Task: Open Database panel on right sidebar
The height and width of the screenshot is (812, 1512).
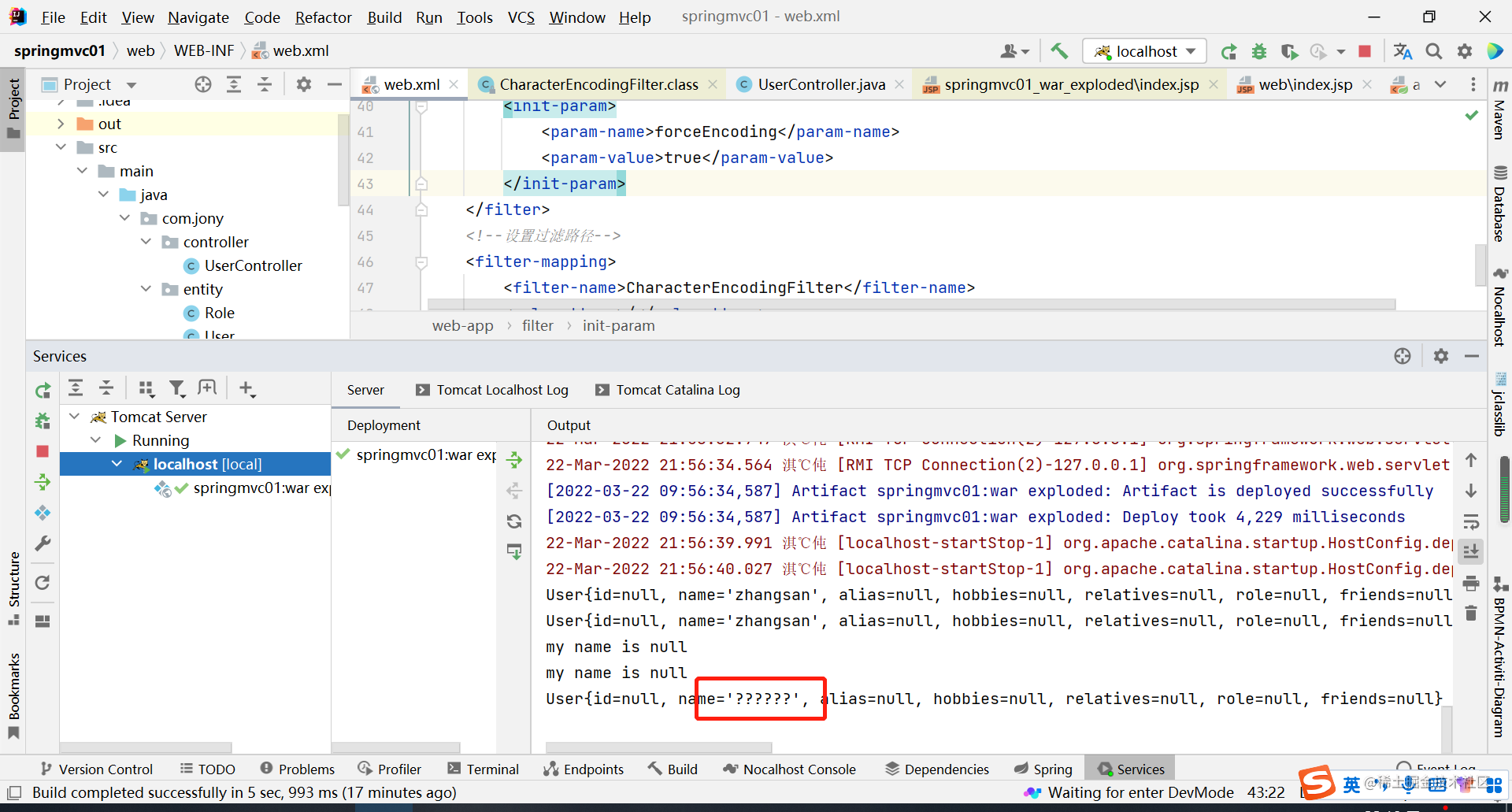Action: (1499, 205)
